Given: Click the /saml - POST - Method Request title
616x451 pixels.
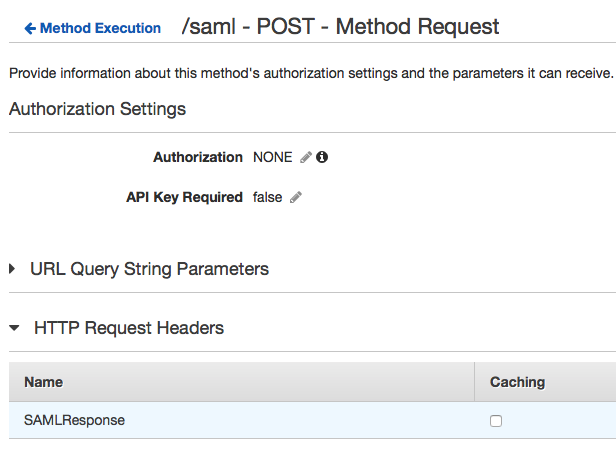Looking at the screenshot, I should pos(340,28).
